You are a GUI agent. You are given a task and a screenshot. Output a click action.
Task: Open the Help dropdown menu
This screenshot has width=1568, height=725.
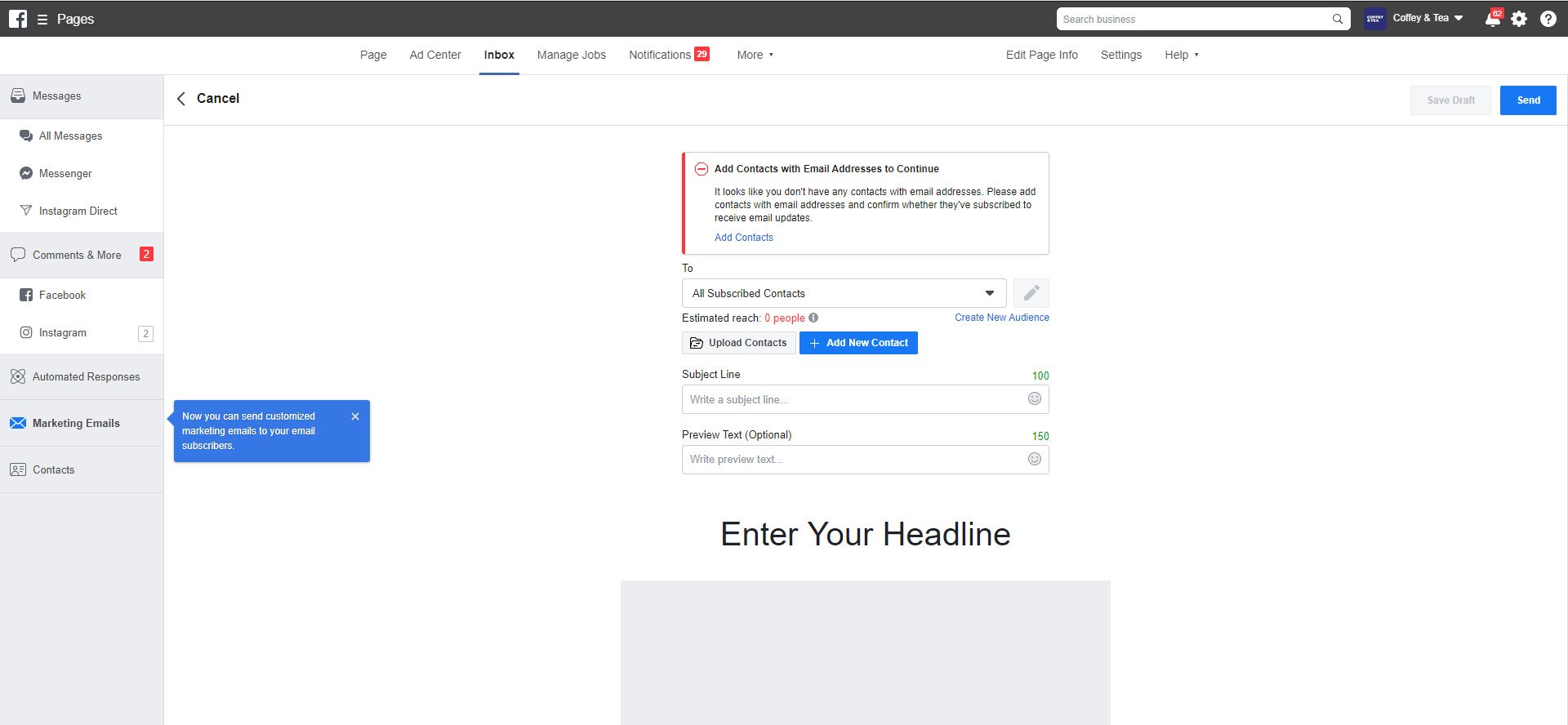1181,55
